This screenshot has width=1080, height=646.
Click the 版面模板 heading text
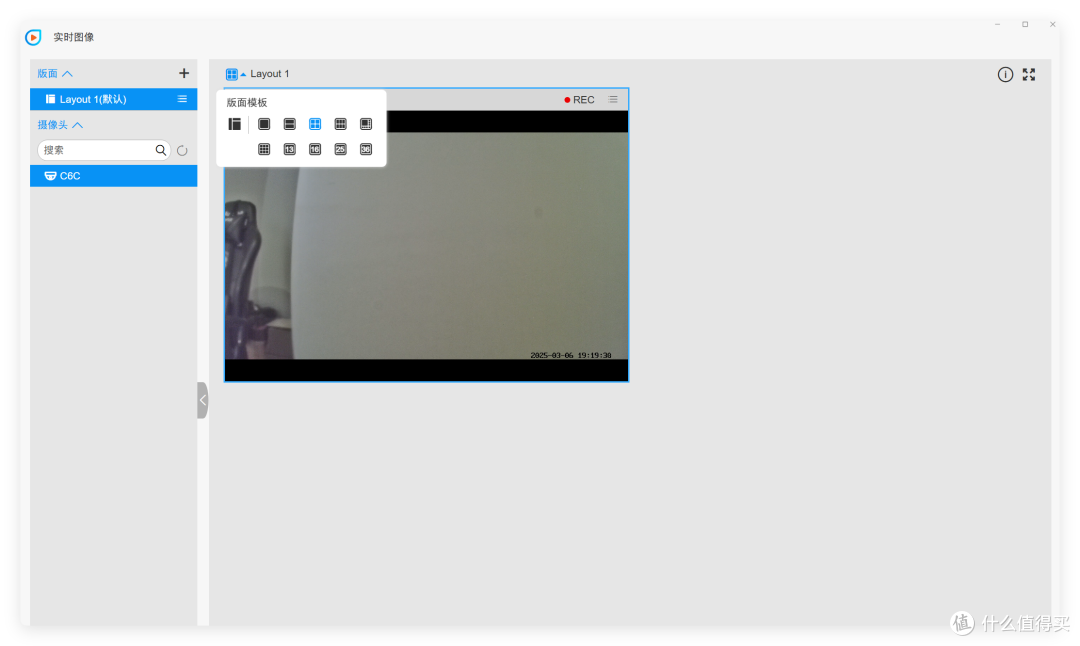tap(247, 103)
